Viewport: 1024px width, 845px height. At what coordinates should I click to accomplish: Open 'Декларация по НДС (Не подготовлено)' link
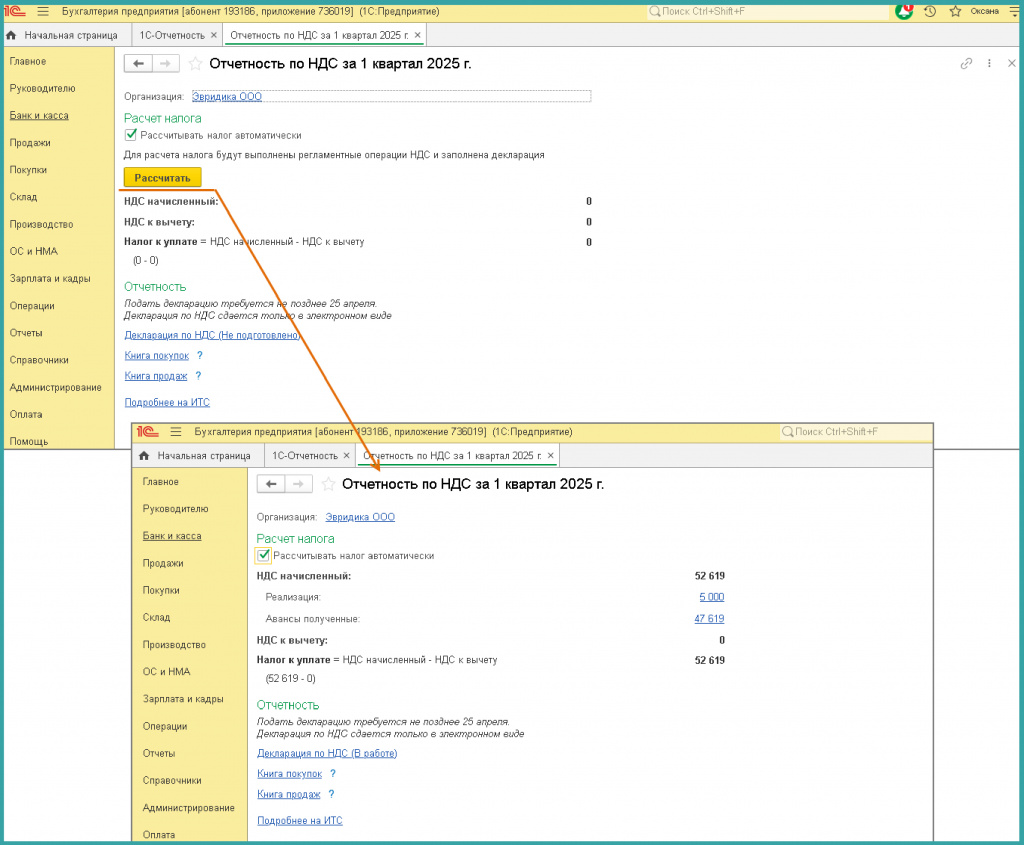pos(212,335)
